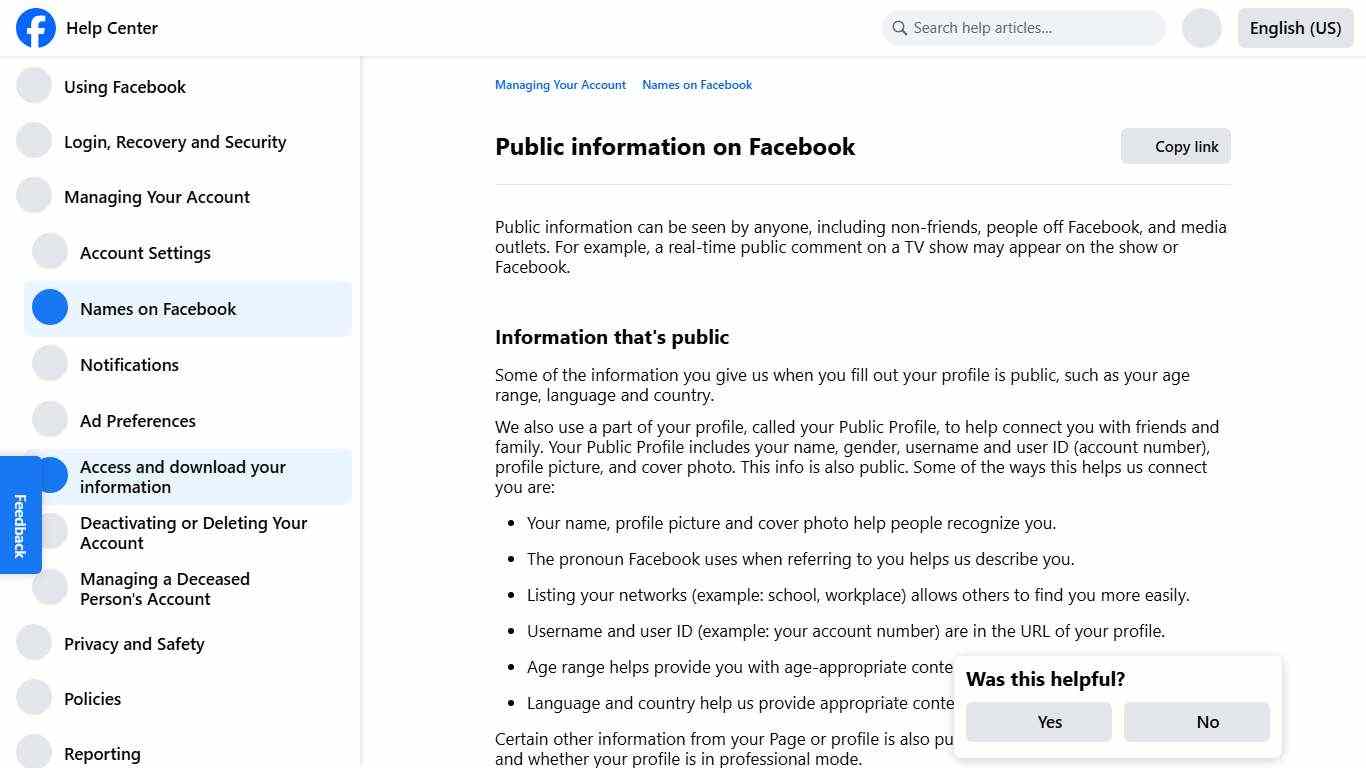Click the search magnifier icon

click(899, 28)
